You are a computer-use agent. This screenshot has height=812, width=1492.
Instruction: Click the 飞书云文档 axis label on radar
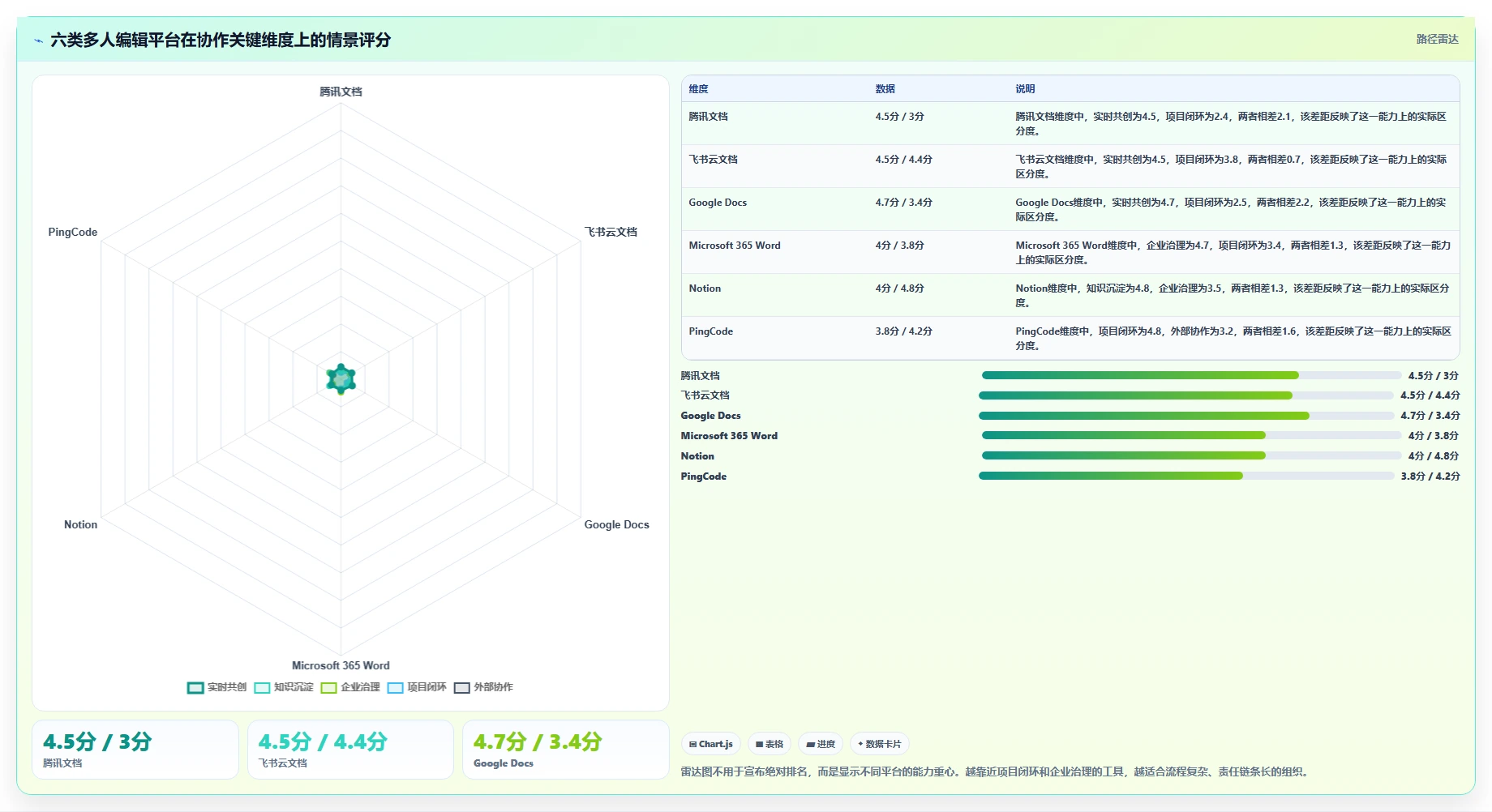[611, 232]
